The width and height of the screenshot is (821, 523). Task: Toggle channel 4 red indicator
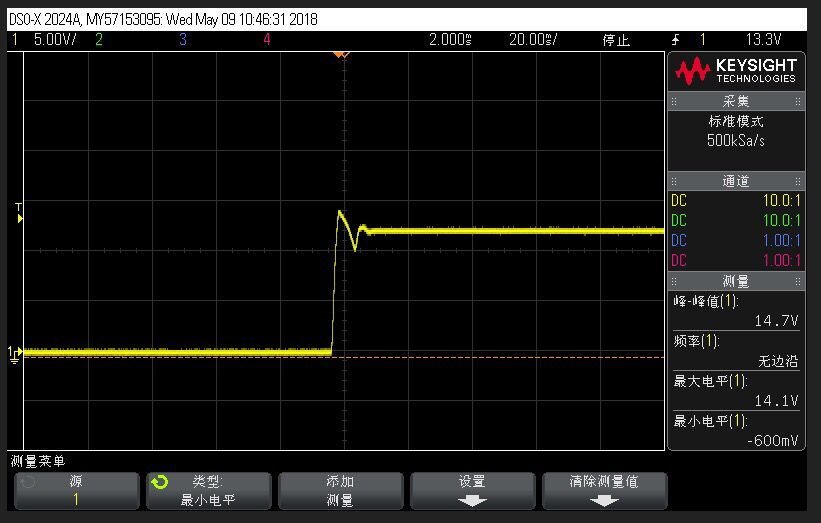point(267,39)
